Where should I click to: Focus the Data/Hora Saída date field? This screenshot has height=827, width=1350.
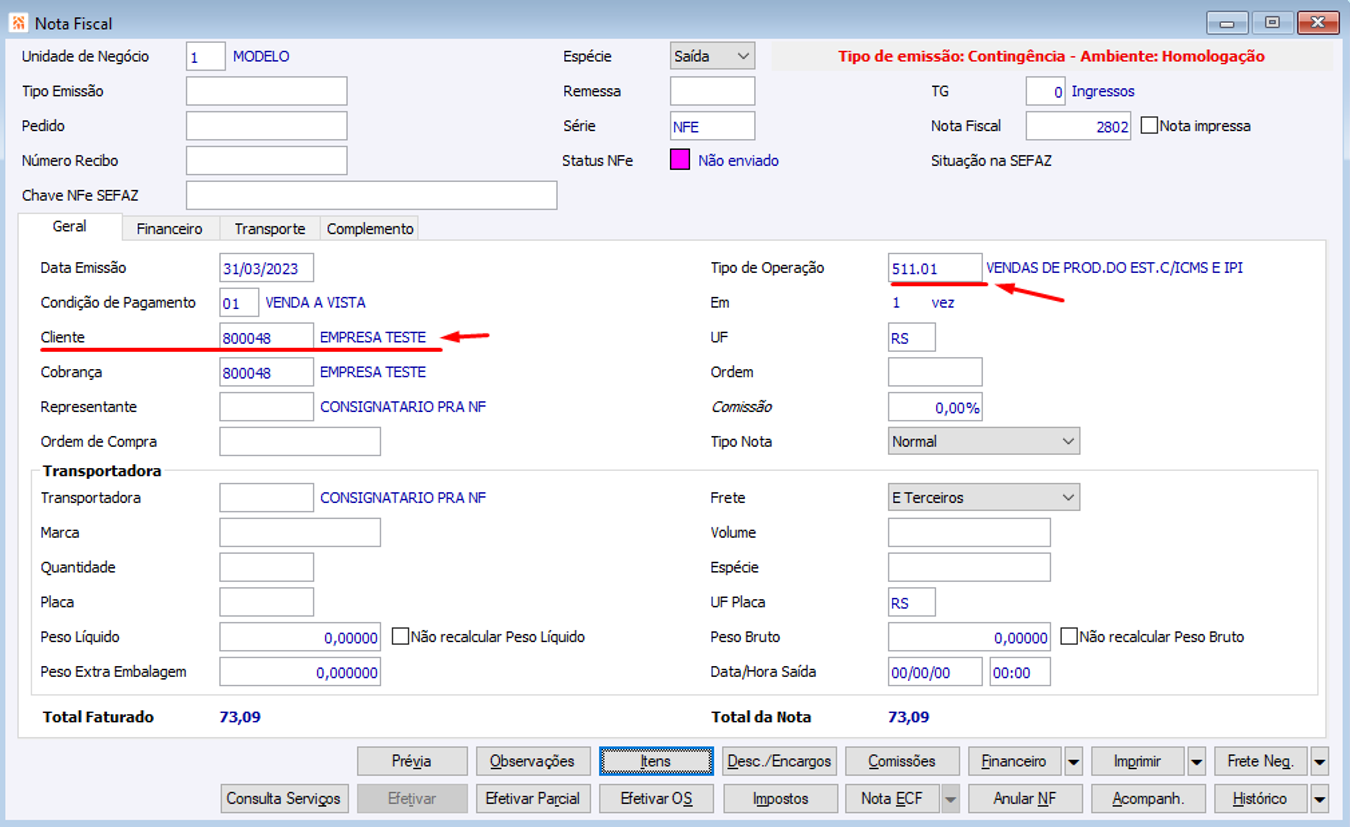(x=935, y=672)
